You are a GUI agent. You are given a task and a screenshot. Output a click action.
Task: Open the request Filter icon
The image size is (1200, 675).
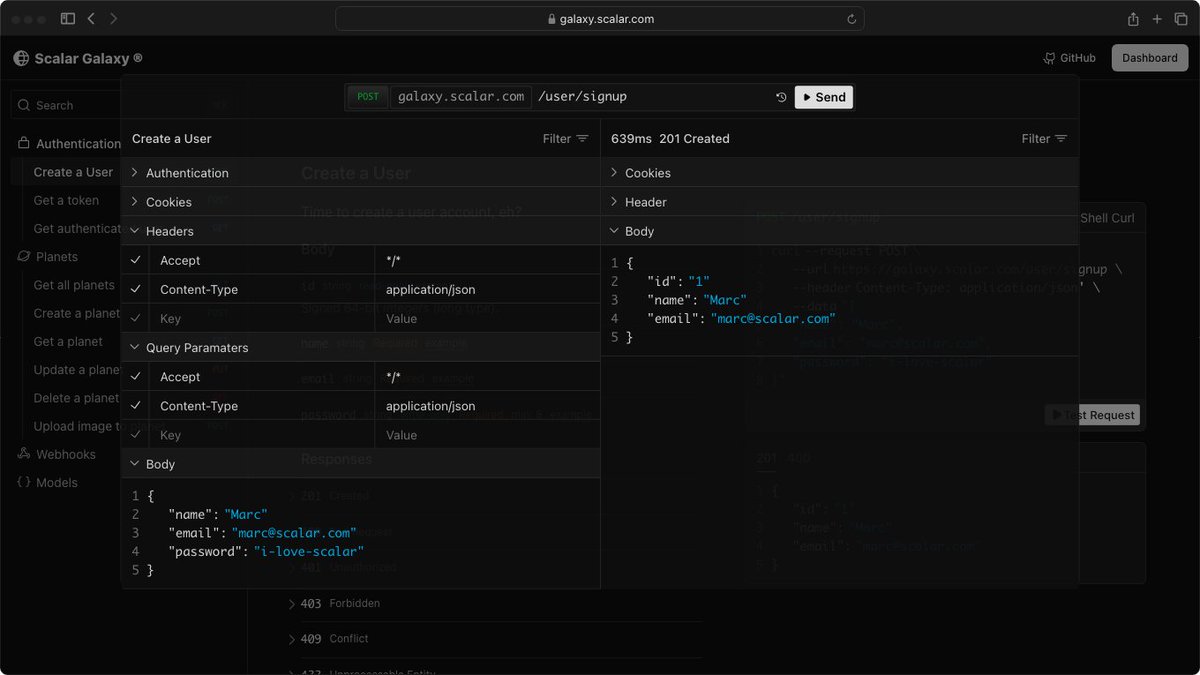pyautogui.click(x=582, y=139)
